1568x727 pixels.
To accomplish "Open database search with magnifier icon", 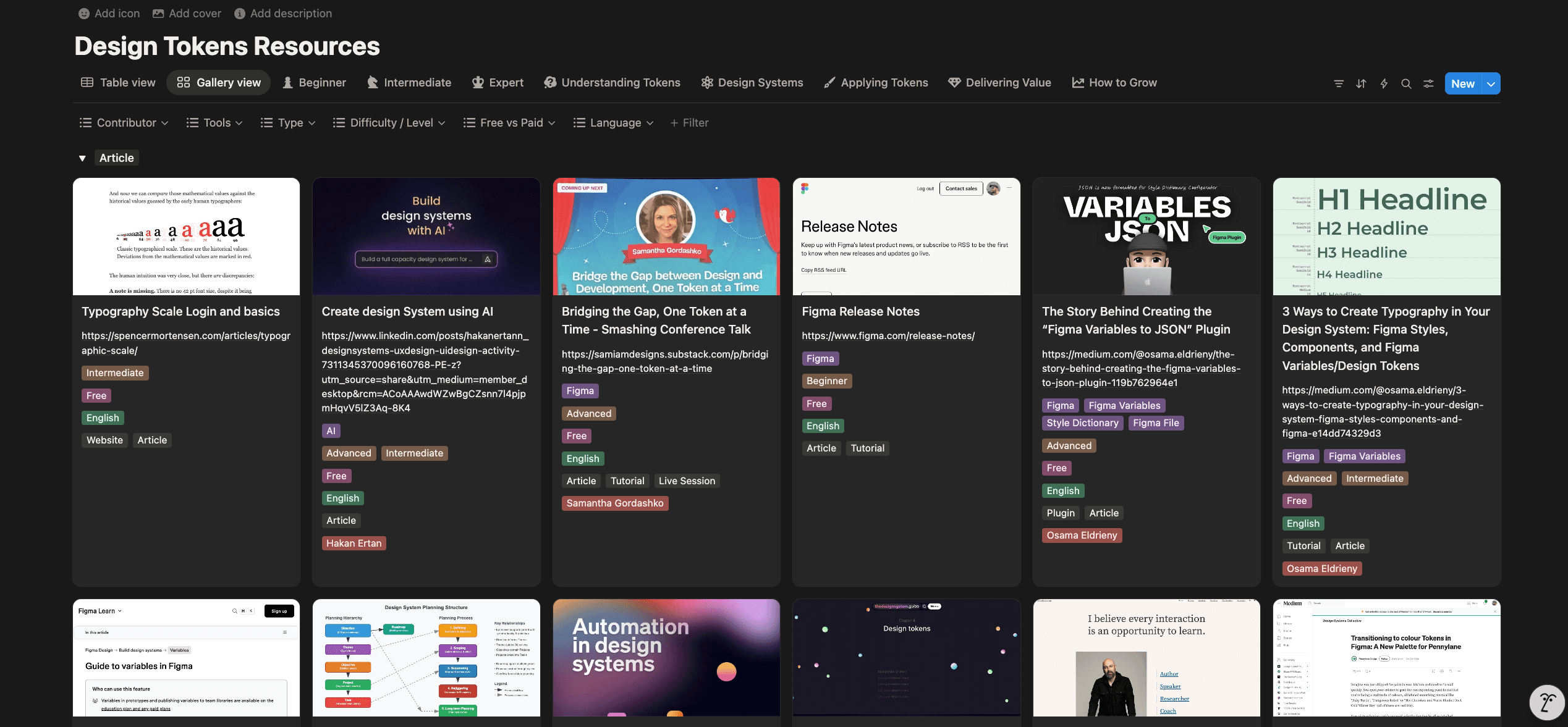I will pyautogui.click(x=1406, y=83).
